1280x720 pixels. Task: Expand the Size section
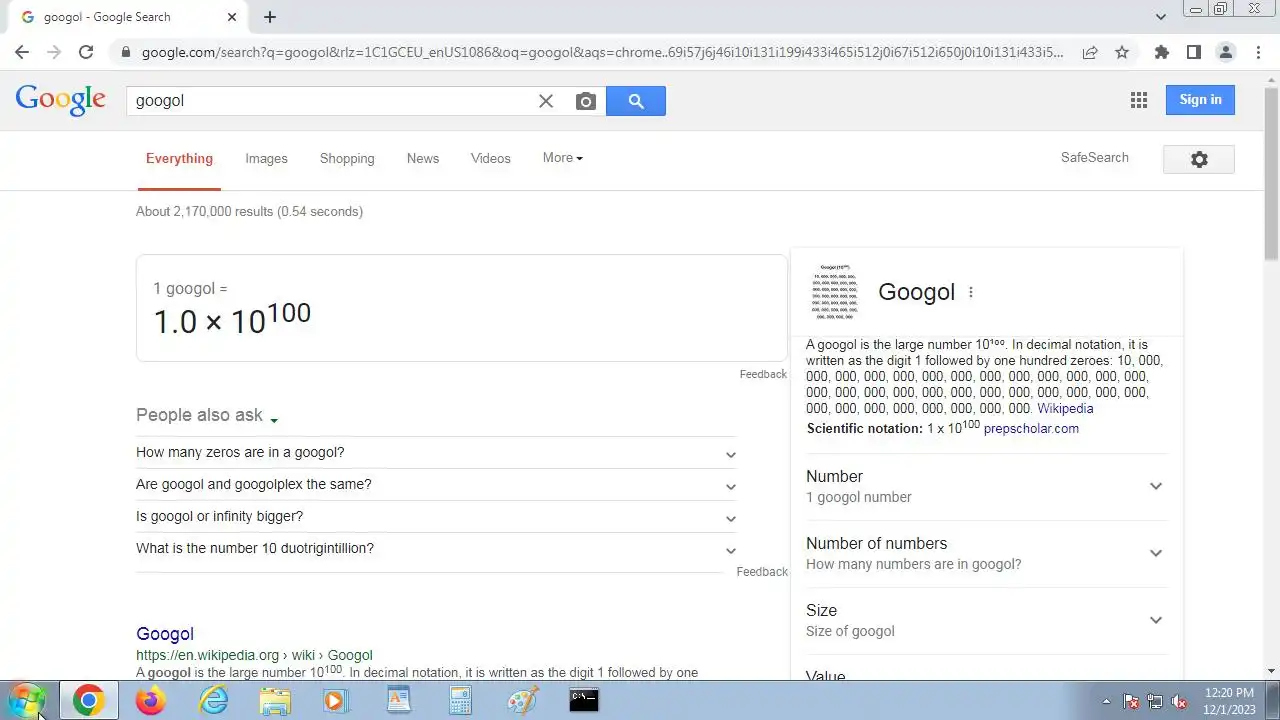(x=986, y=620)
